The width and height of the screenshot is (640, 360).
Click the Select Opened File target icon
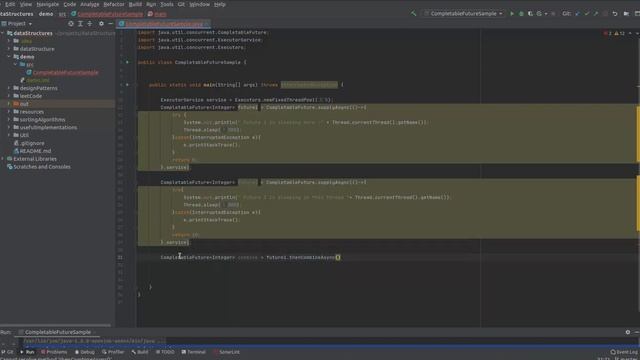pos(71,24)
